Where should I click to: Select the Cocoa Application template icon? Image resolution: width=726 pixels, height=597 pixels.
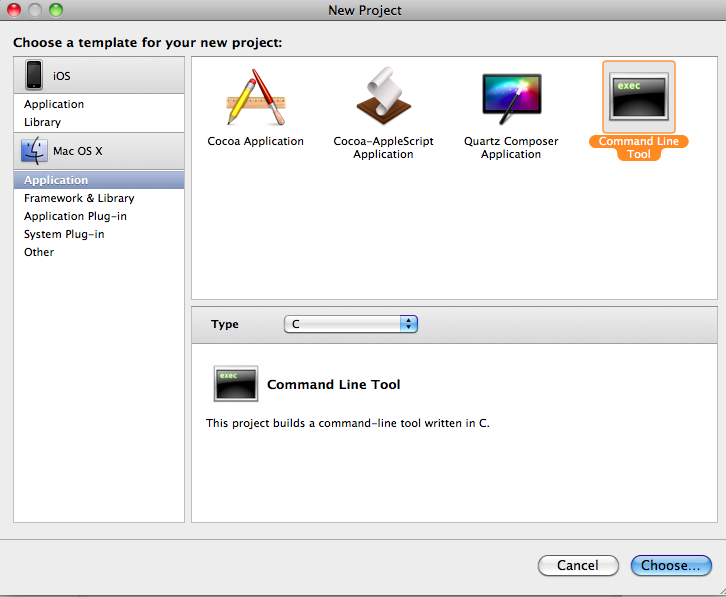256,97
